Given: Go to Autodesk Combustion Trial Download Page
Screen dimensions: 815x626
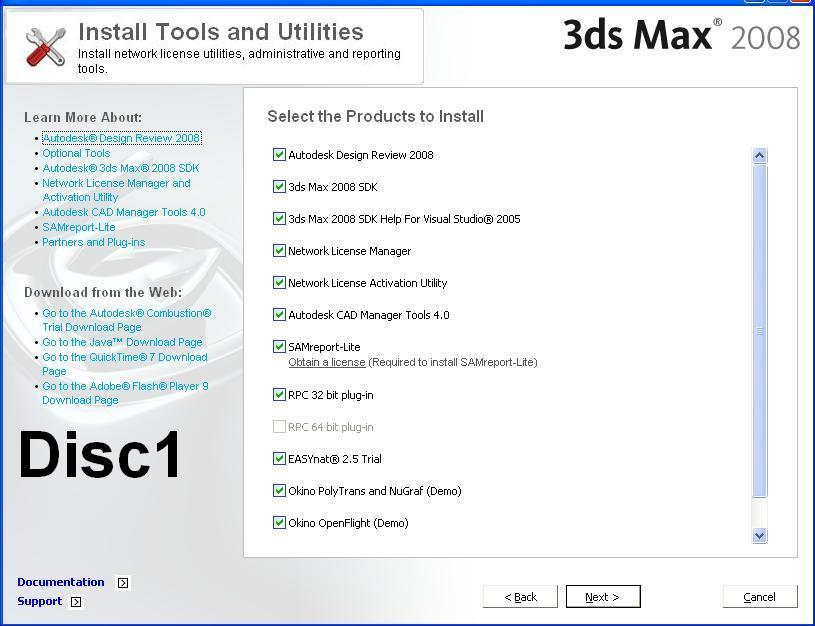Looking at the screenshot, I should (x=127, y=320).
